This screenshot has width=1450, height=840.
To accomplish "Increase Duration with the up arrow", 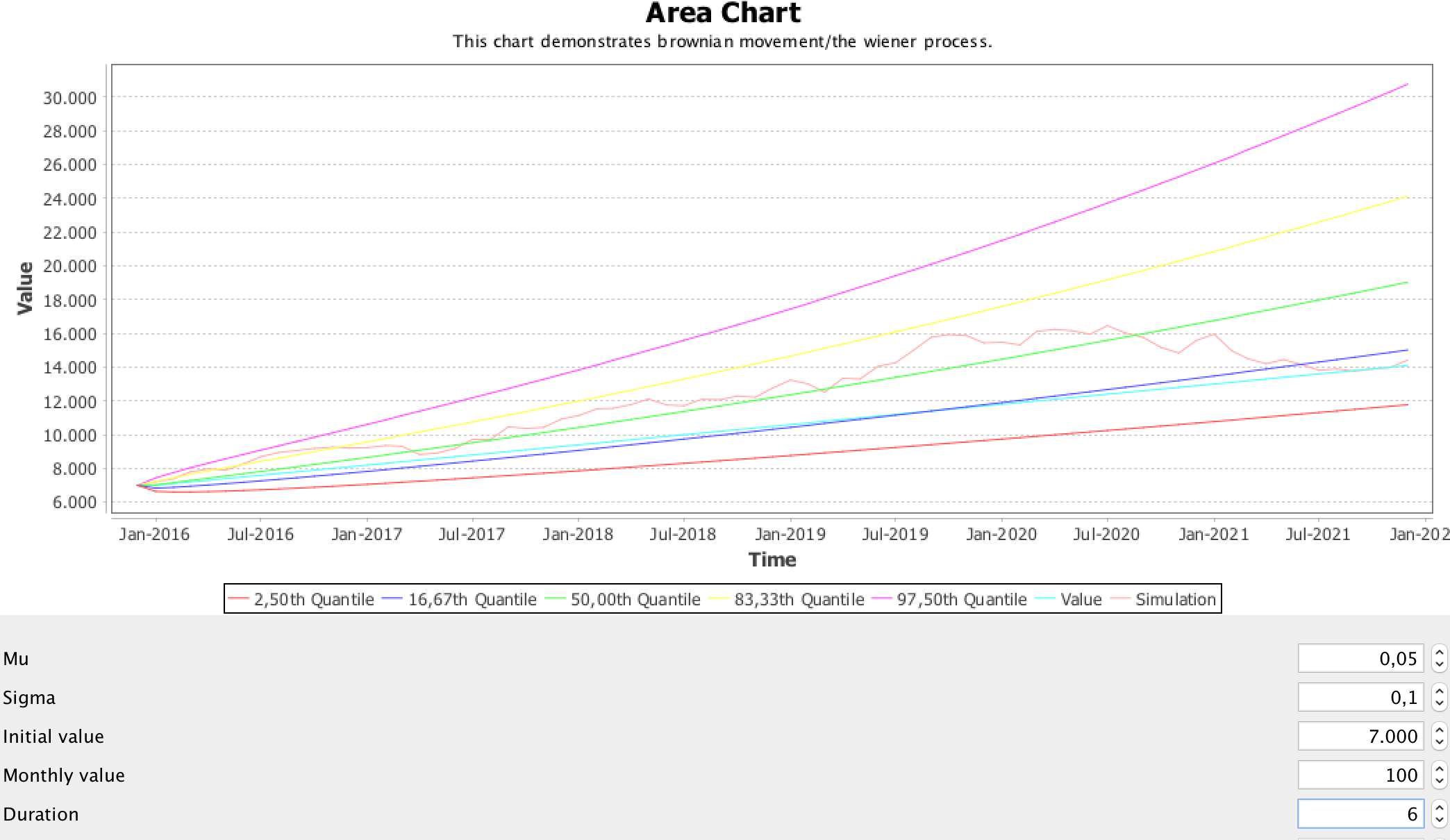I will click(x=1439, y=807).
